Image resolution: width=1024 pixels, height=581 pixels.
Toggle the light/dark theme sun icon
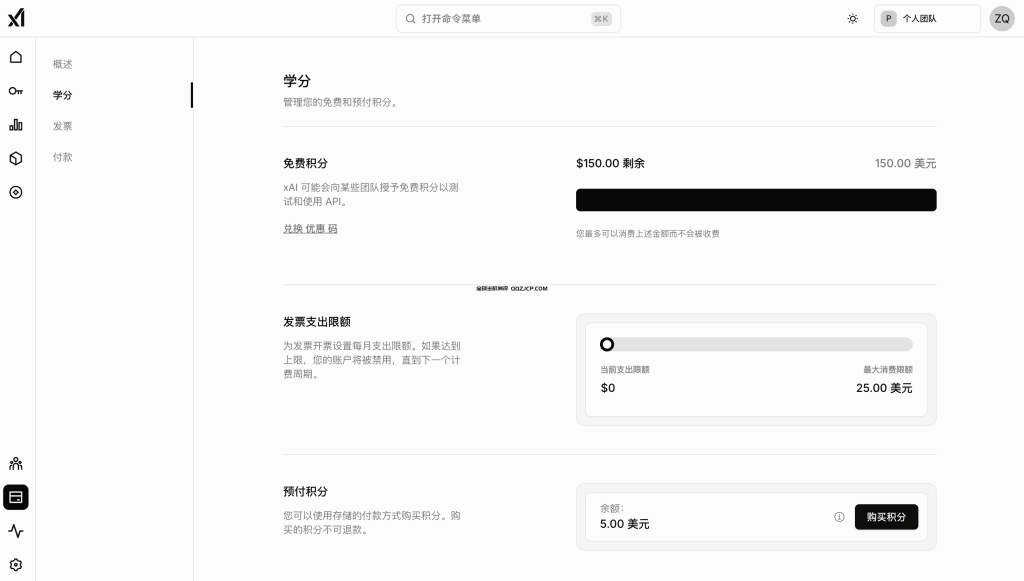(852, 18)
